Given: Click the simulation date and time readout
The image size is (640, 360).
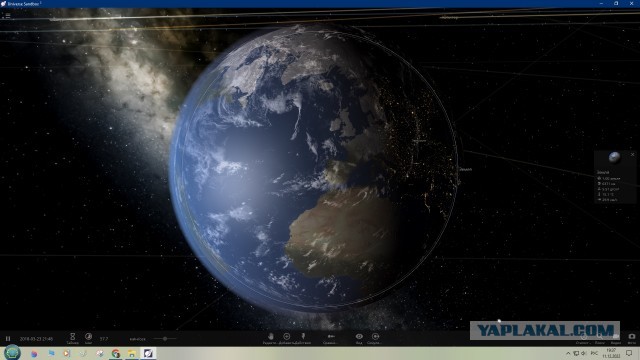Looking at the screenshot, I should (x=36, y=339).
